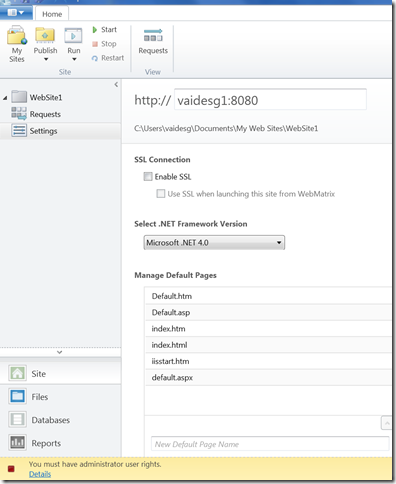Select Settings in the site tree
This screenshot has width=396, height=484.
click(60, 131)
